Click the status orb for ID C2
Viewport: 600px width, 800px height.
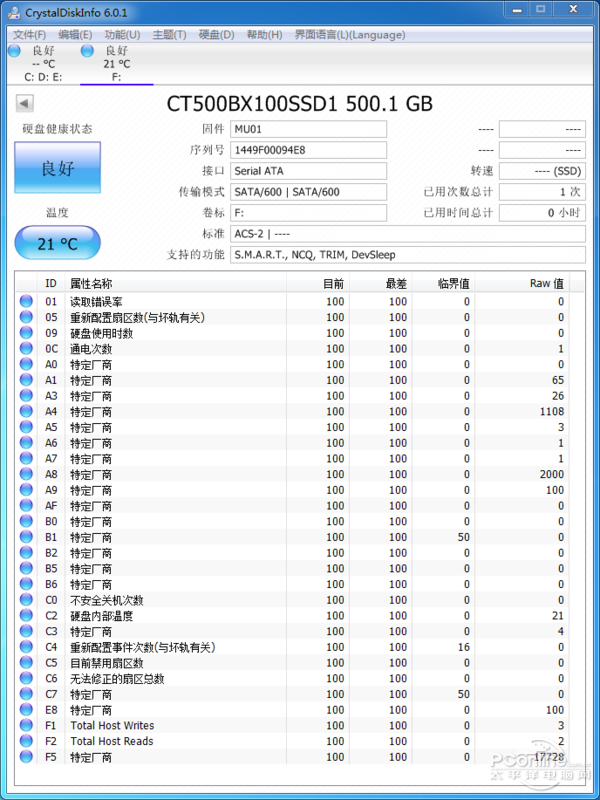pos(26,616)
